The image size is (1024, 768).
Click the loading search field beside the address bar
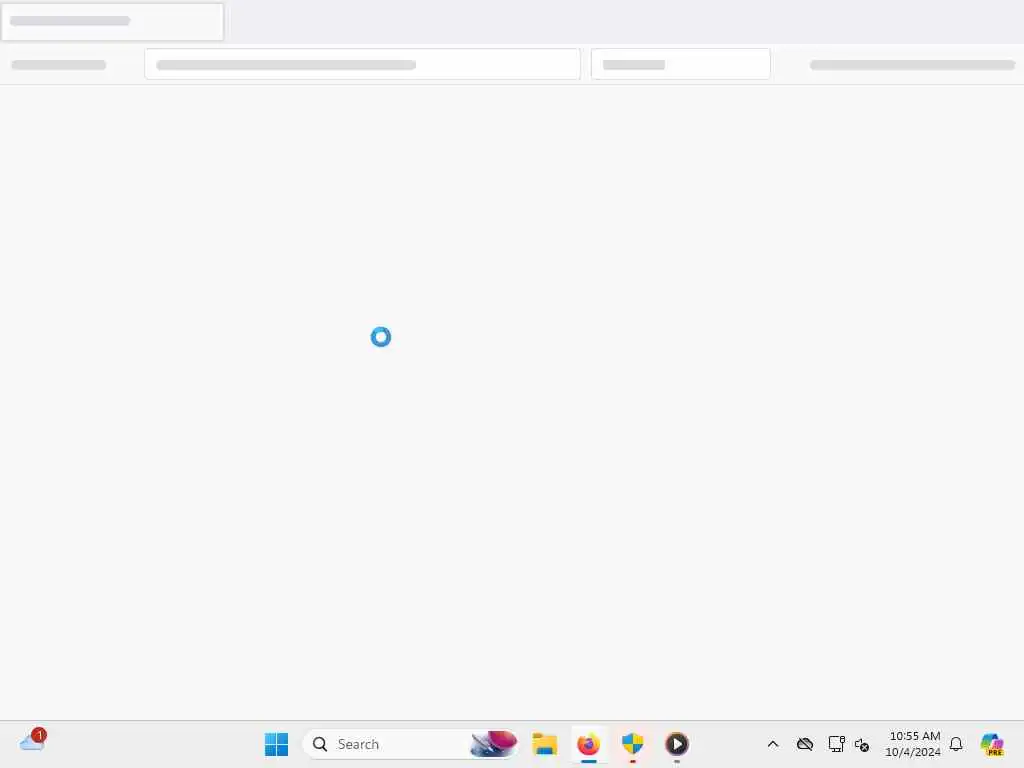pos(680,64)
